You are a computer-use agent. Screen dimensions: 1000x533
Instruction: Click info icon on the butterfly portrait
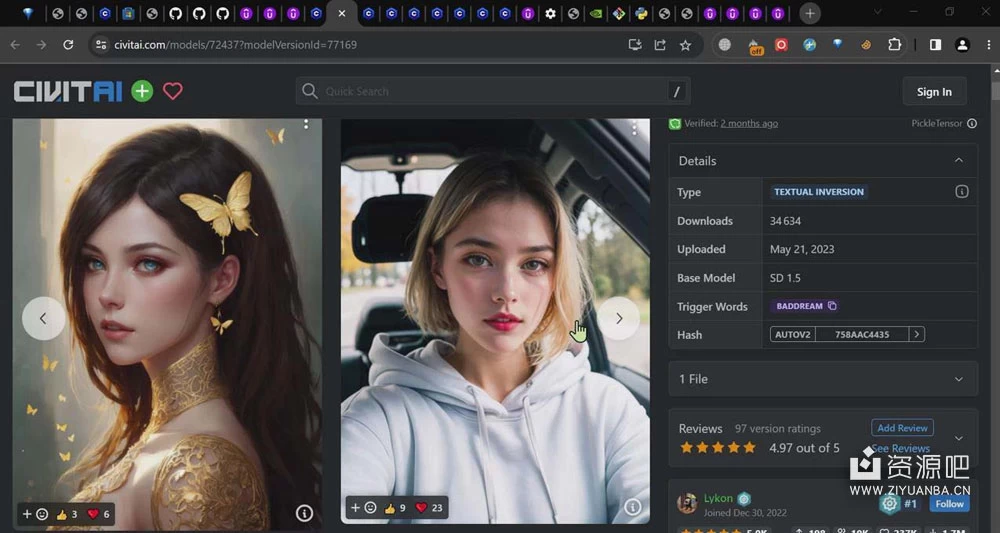pos(304,513)
